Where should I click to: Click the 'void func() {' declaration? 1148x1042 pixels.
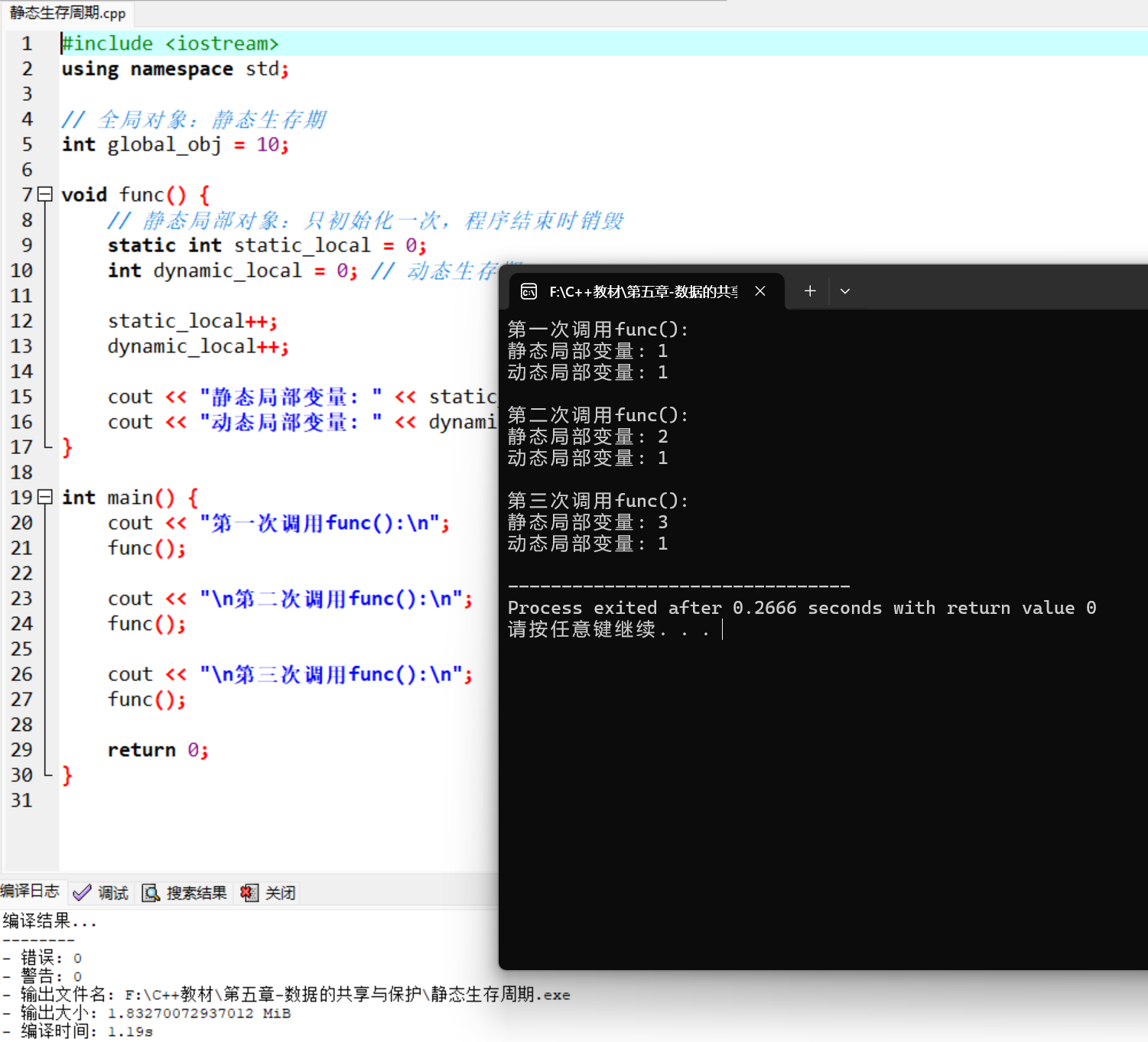point(135,195)
